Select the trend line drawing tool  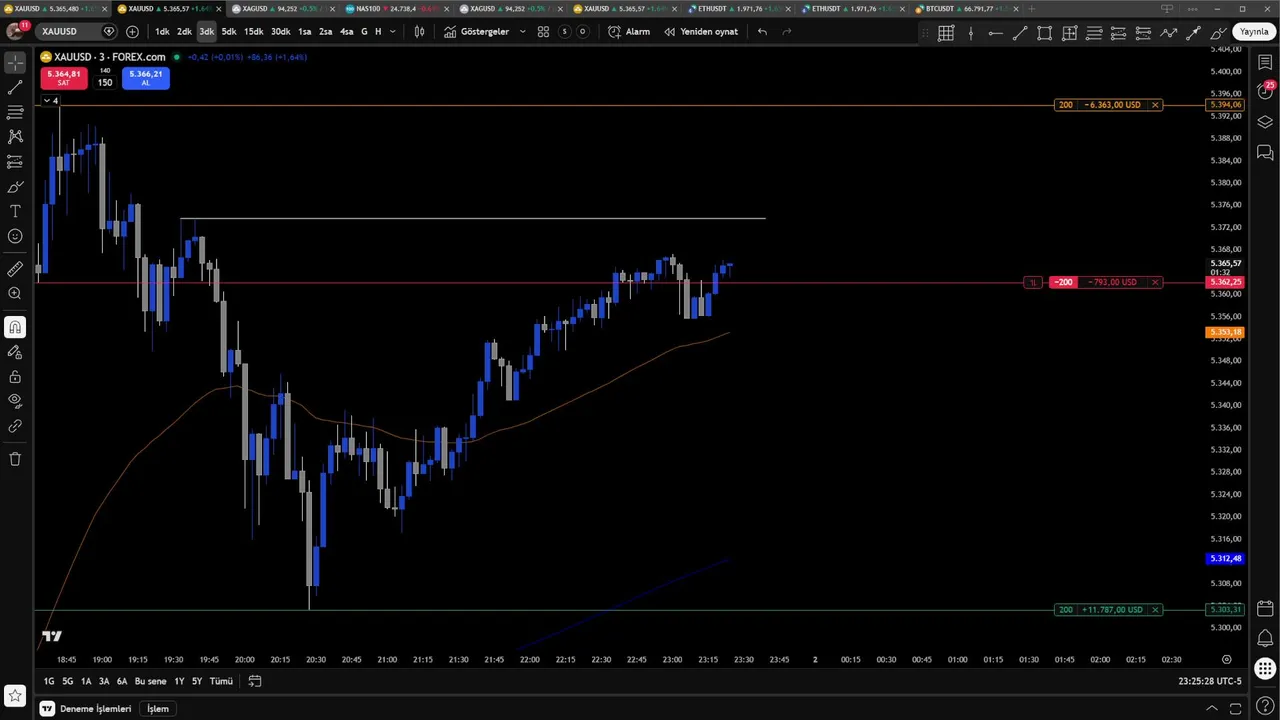point(15,88)
